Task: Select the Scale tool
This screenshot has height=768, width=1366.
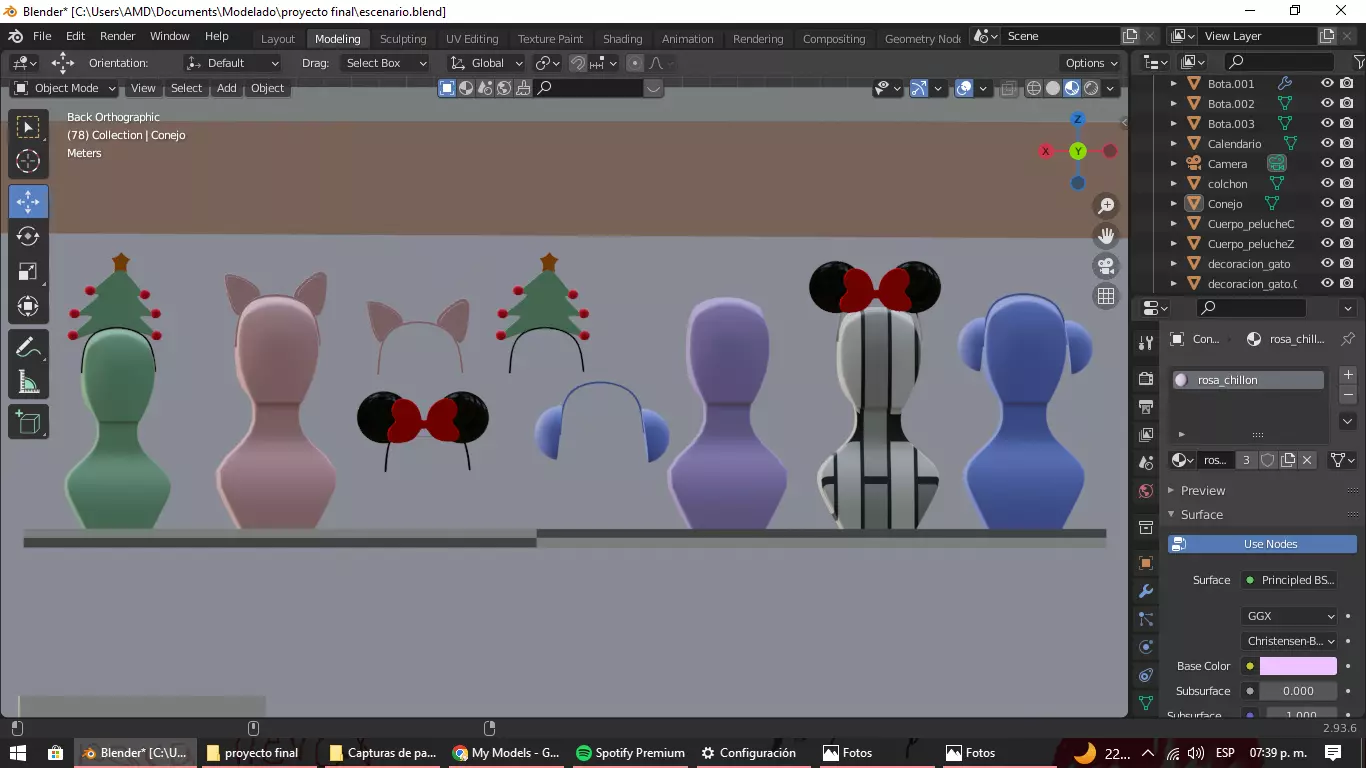Action: coord(28,271)
